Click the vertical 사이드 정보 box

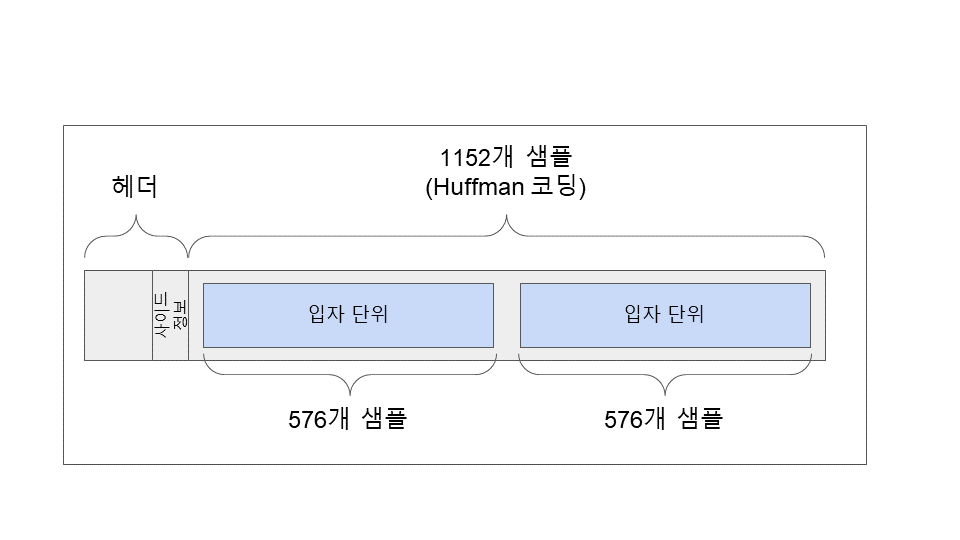tap(170, 315)
